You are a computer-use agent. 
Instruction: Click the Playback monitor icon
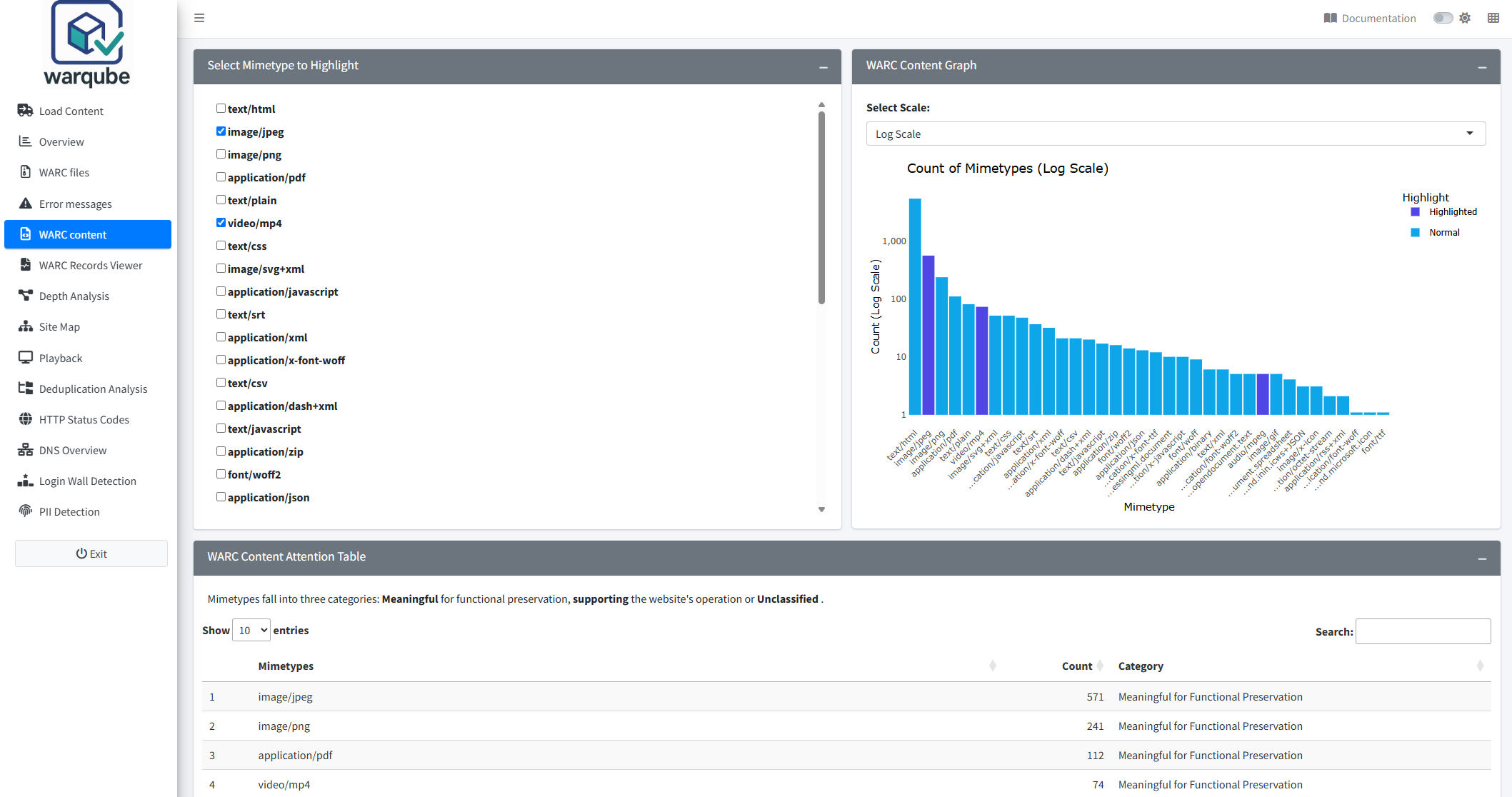tap(26, 358)
